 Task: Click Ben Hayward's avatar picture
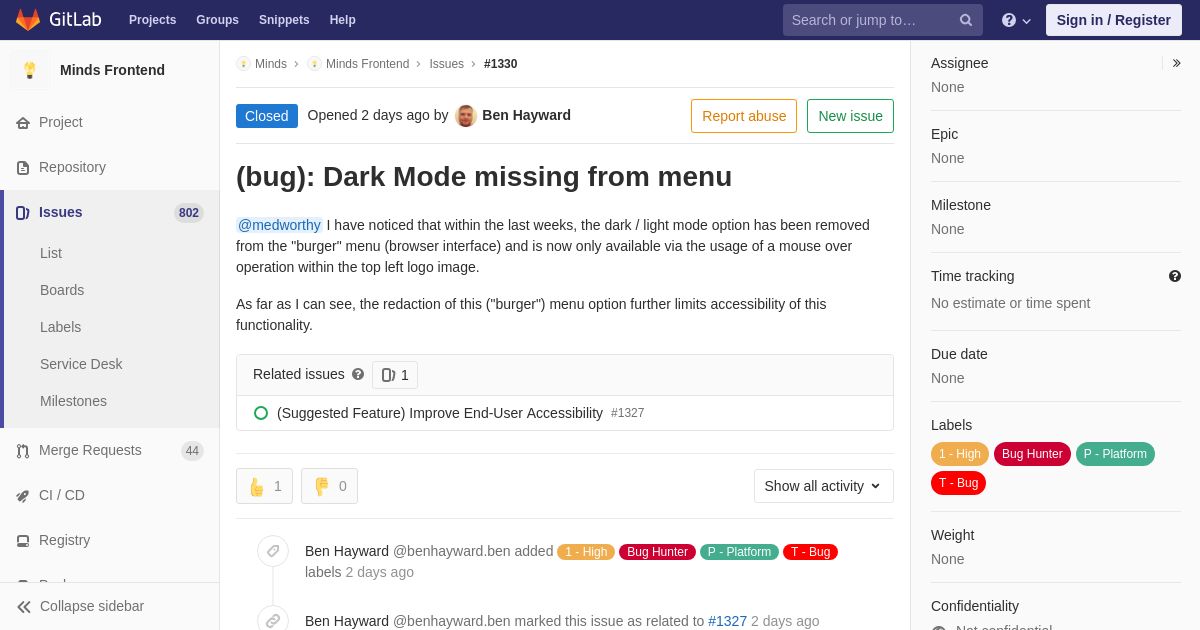click(466, 116)
